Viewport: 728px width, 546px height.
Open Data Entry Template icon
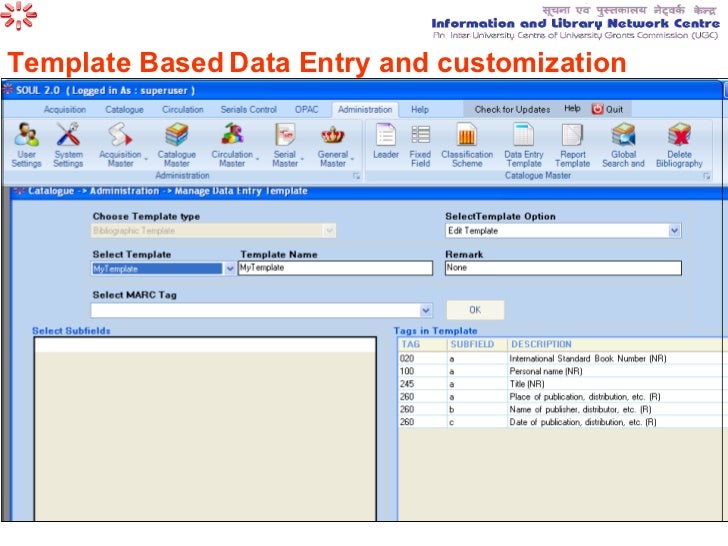coord(523,135)
